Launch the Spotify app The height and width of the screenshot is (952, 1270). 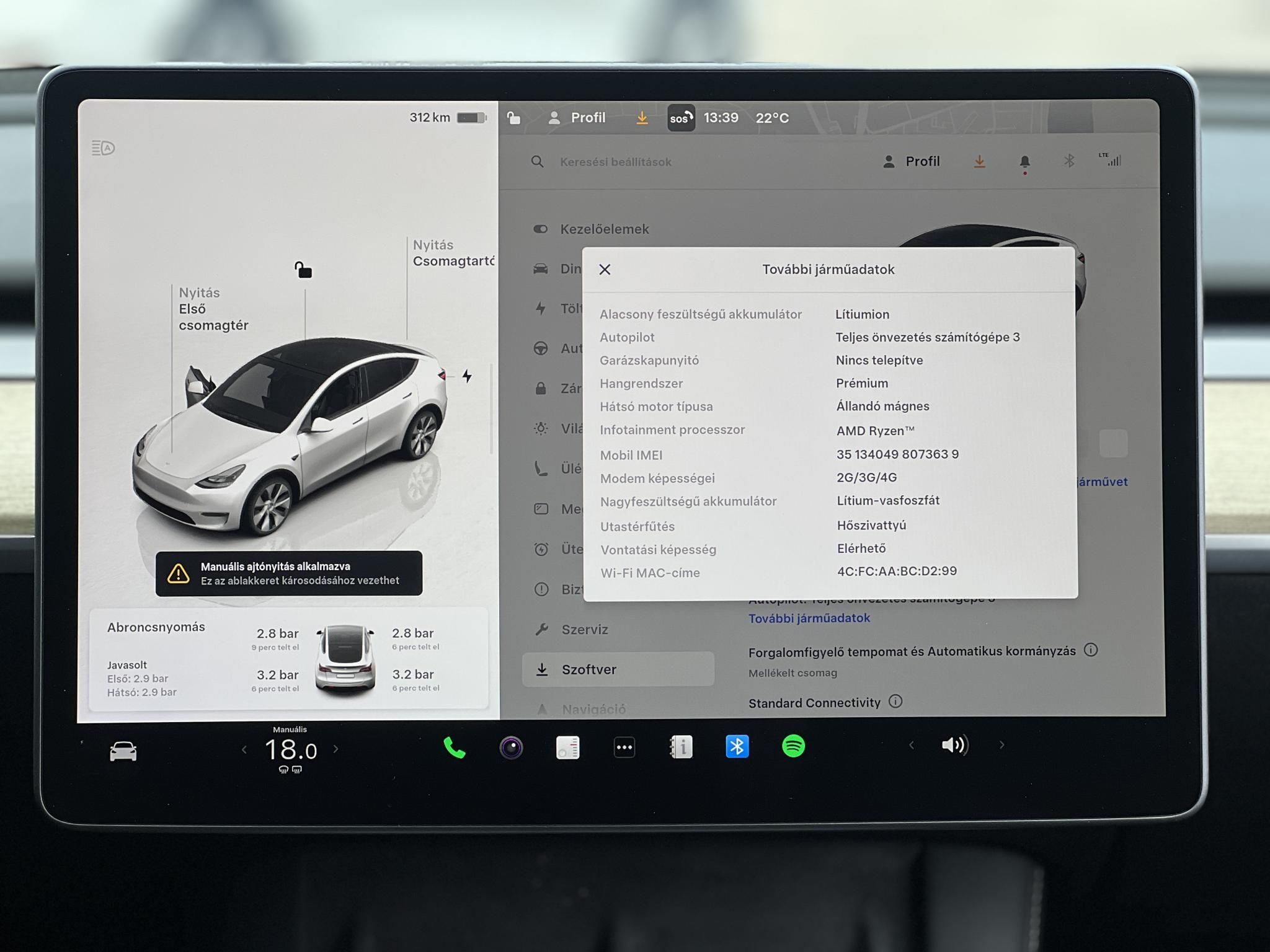pos(793,746)
